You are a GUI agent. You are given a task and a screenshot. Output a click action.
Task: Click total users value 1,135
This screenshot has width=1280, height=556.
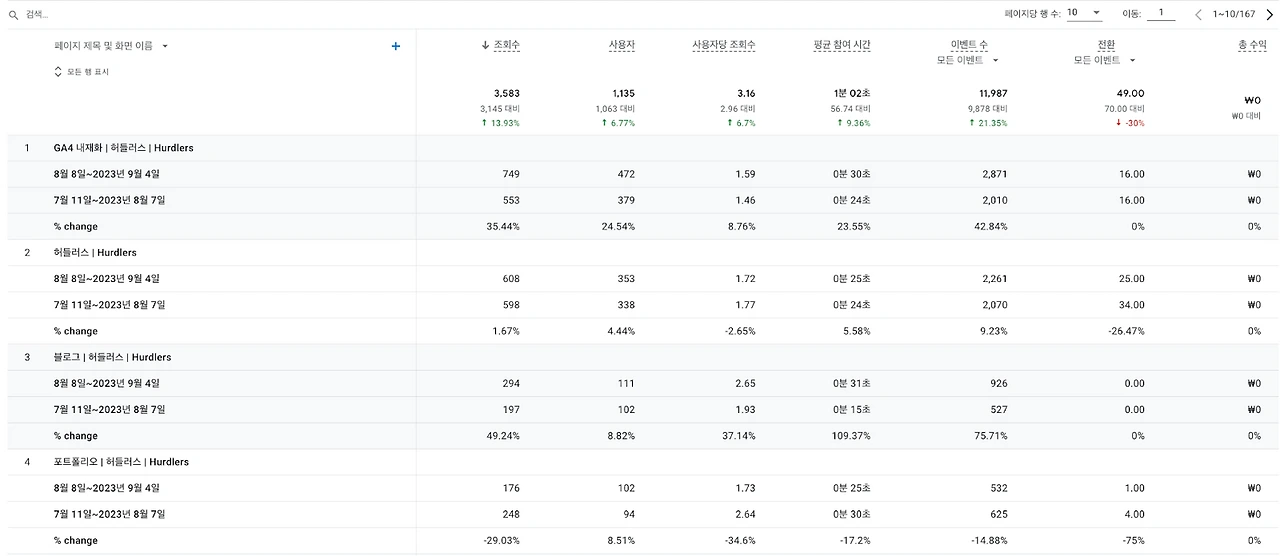(x=623, y=94)
